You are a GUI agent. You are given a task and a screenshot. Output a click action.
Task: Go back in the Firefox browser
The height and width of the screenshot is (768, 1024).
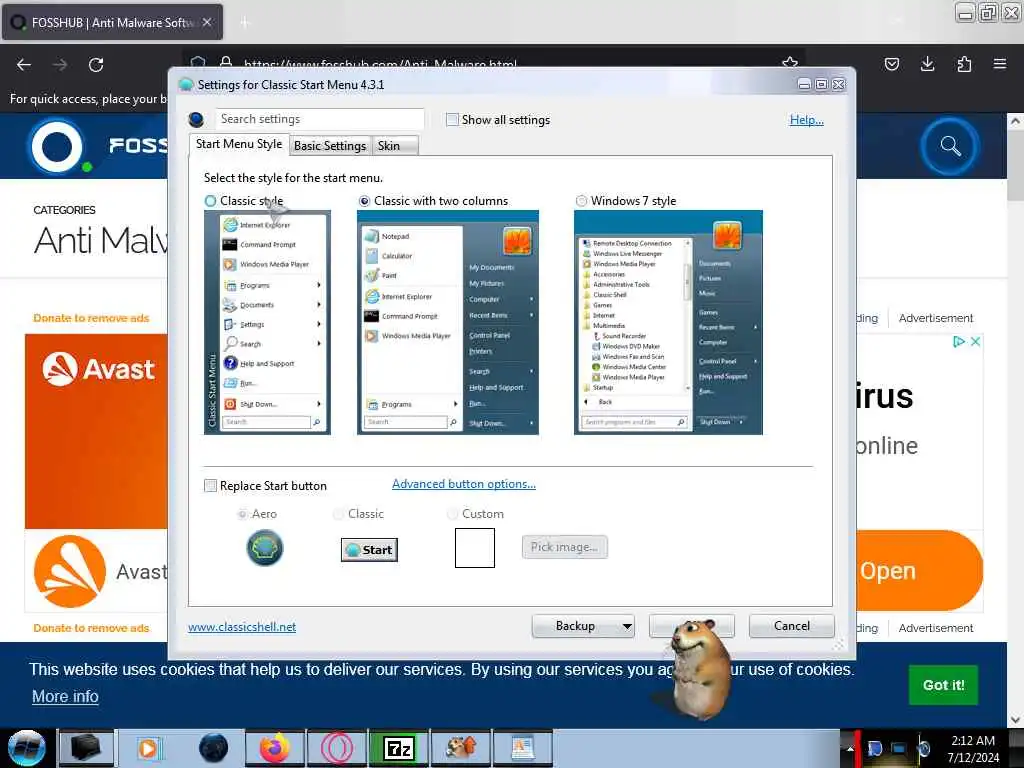(24, 65)
